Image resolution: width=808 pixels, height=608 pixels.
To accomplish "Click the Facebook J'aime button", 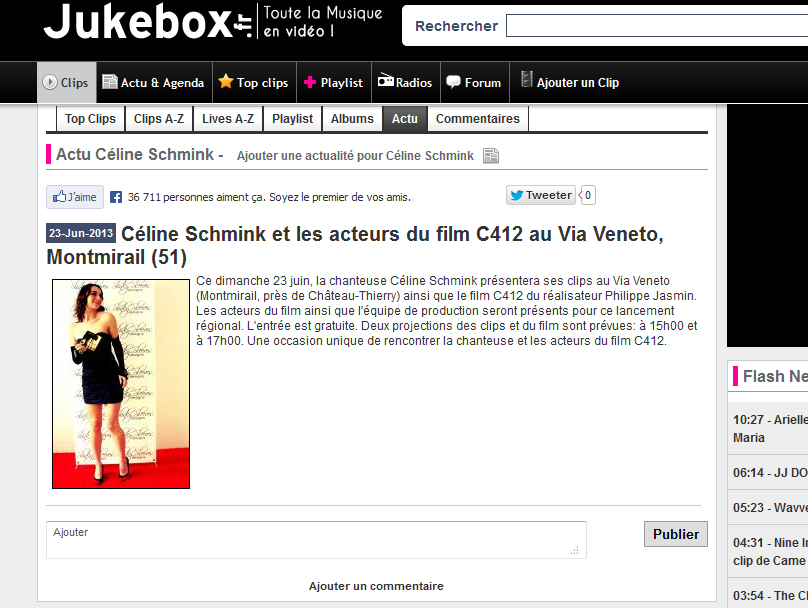I will pyautogui.click(x=75, y=197).
